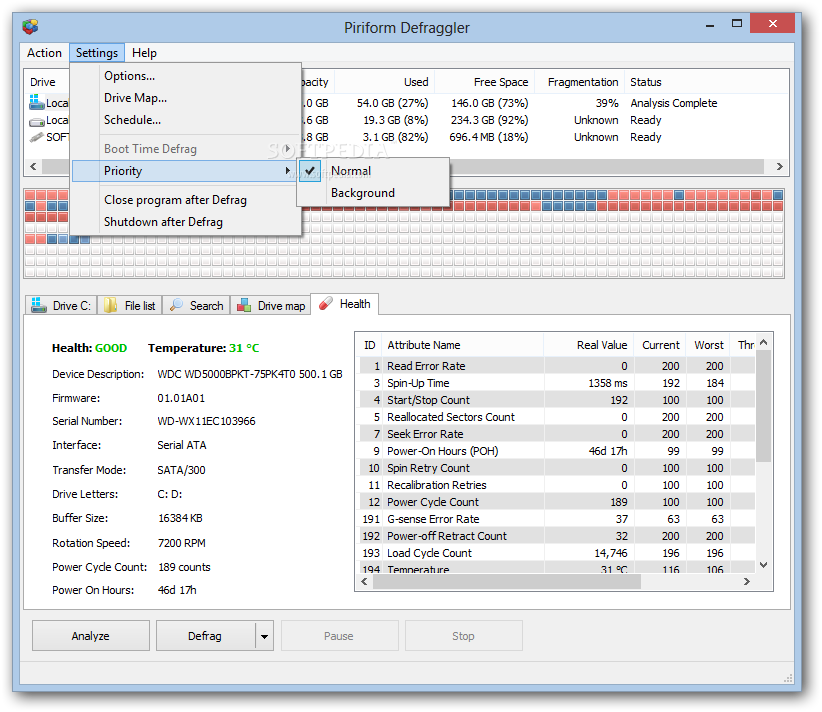Image resolution: width=822 pixels, height=712 pixels.
Task: Click the Analysis Complete status text
Action: (674, 103)
